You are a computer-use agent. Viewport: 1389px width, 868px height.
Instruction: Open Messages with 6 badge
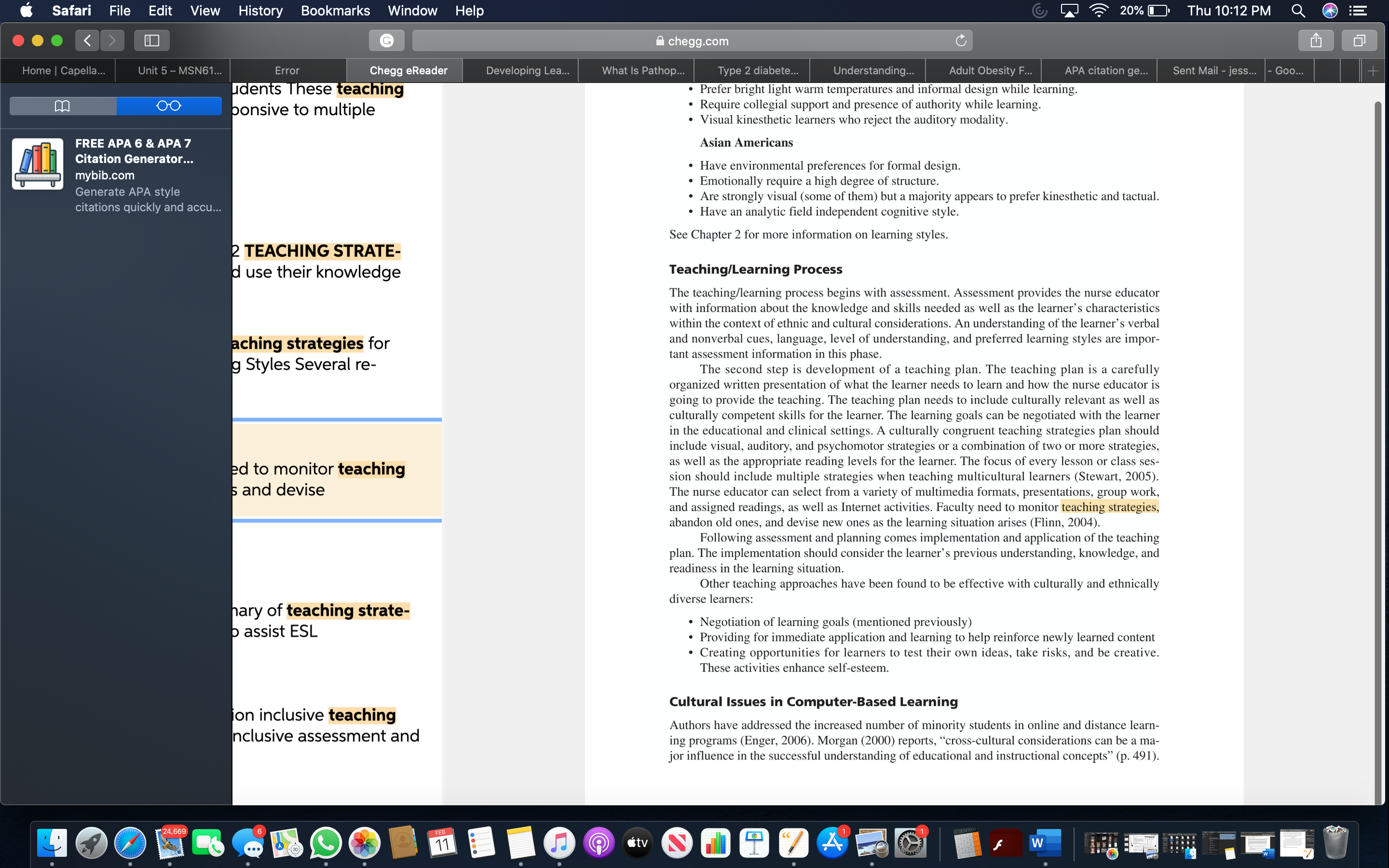pyautogui.click(x=247, y=843)
